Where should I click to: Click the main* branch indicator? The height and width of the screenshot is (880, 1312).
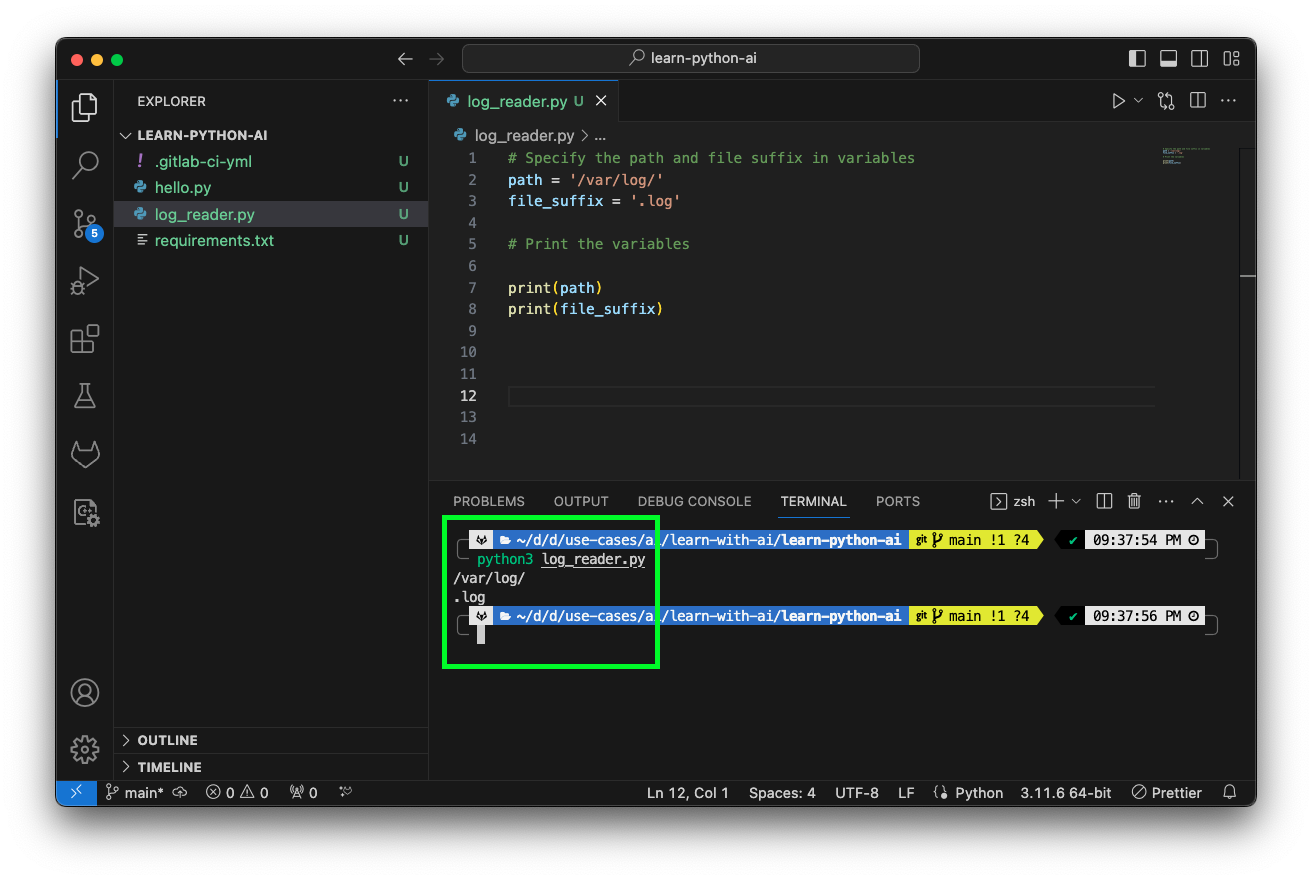(134, 792)
